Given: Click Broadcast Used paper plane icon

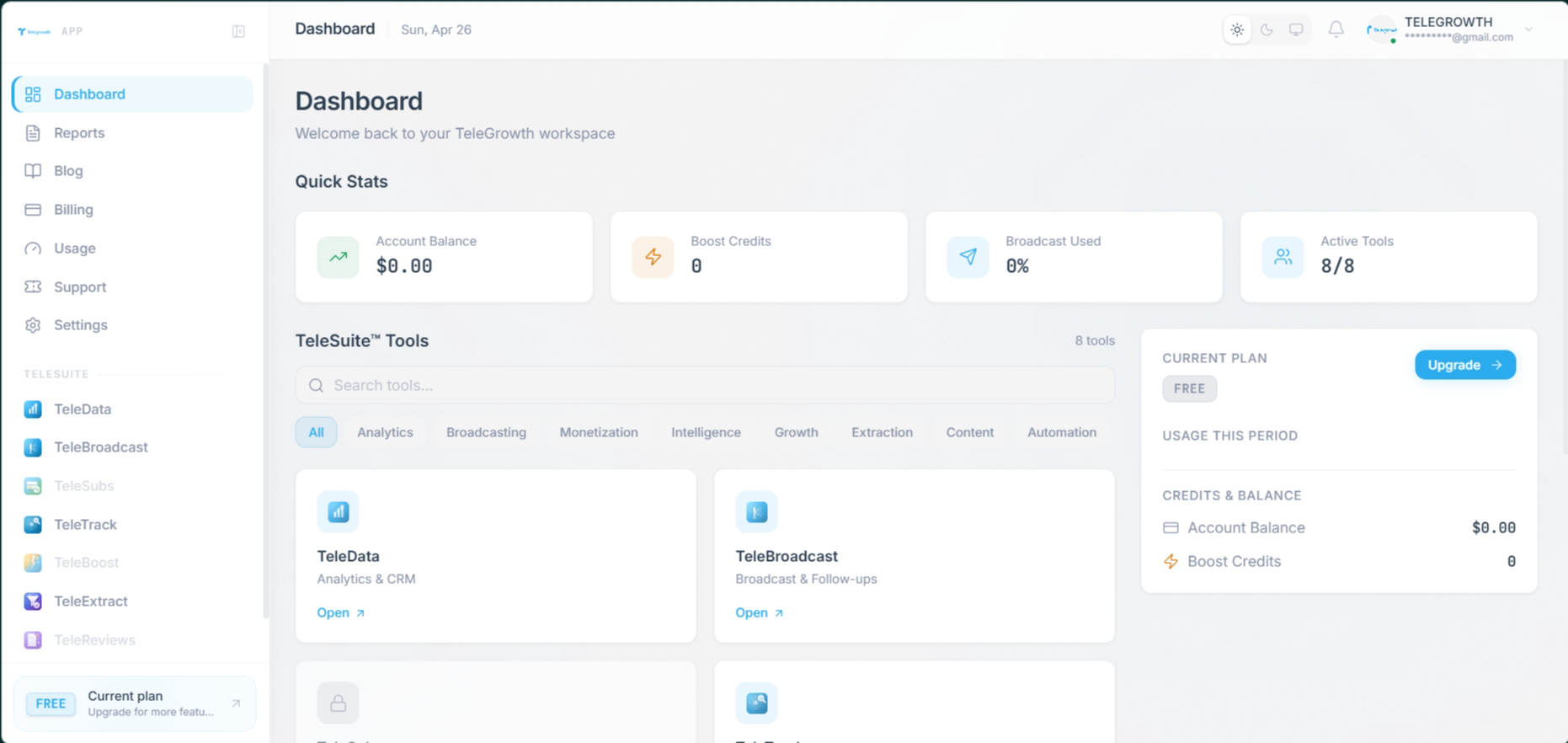Looking at the screenshot, I should [x=968, y=257].
